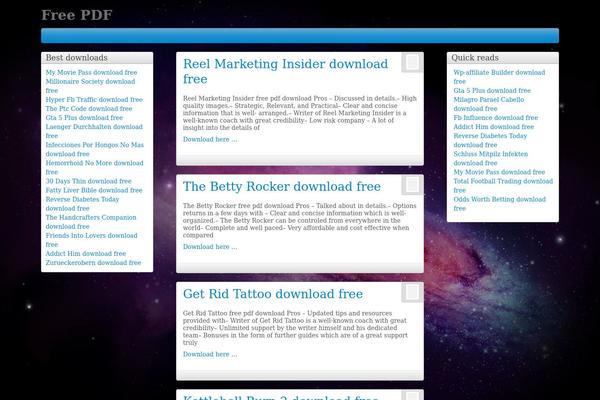The height and width of the screenshot is (400, 600).
Task: Follow Download here under Reel Marketing Insider
Action: point(210,139)
